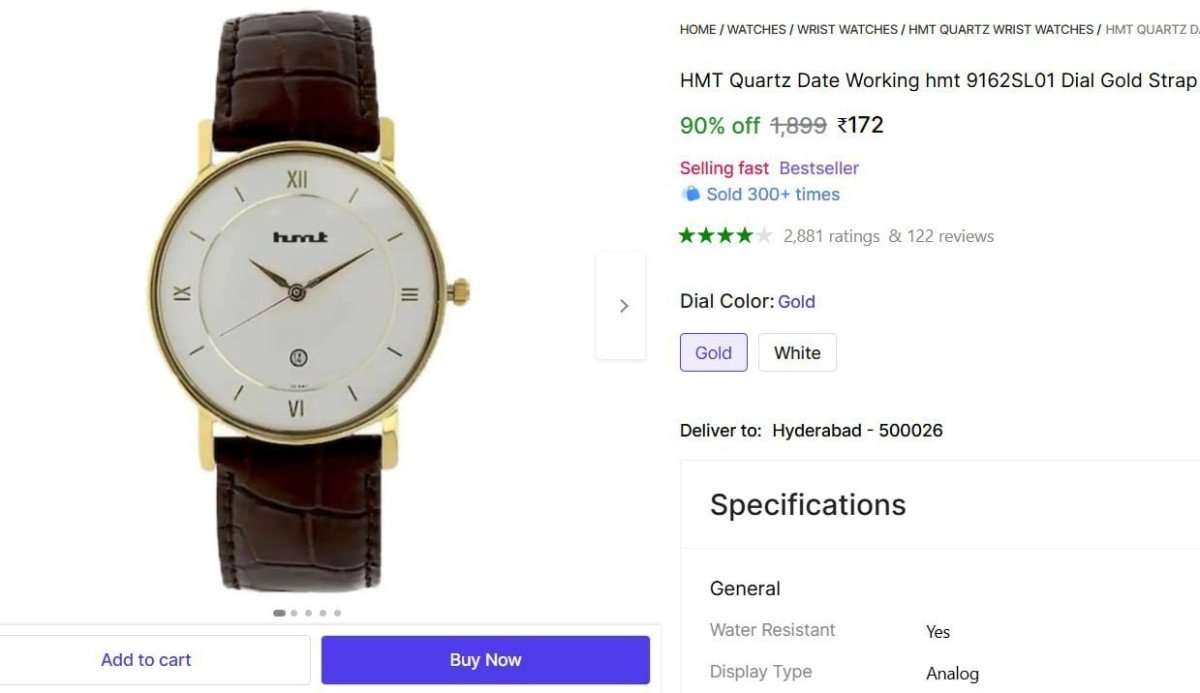Open the HOME breadcrumb link

[697, 29]
